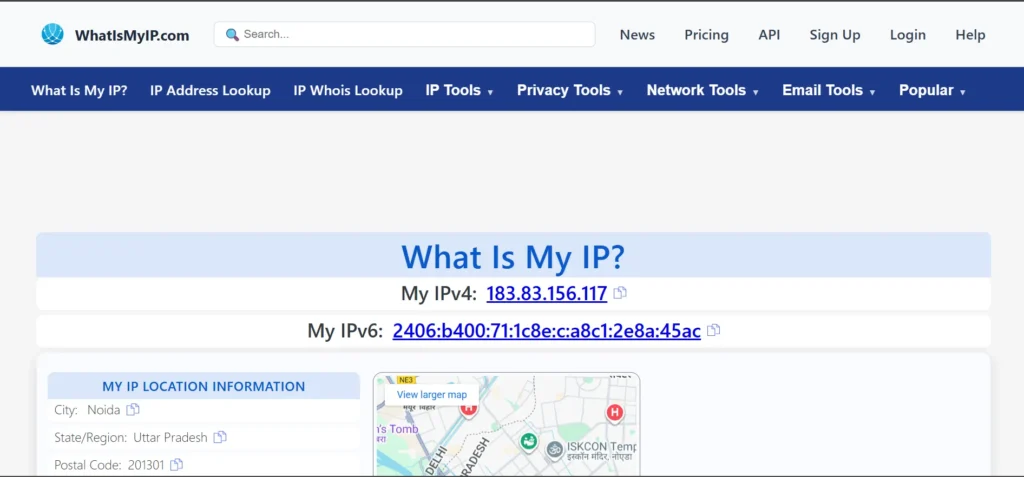Open the News page
1024x477 pixels.
click(x=637, y=35)
